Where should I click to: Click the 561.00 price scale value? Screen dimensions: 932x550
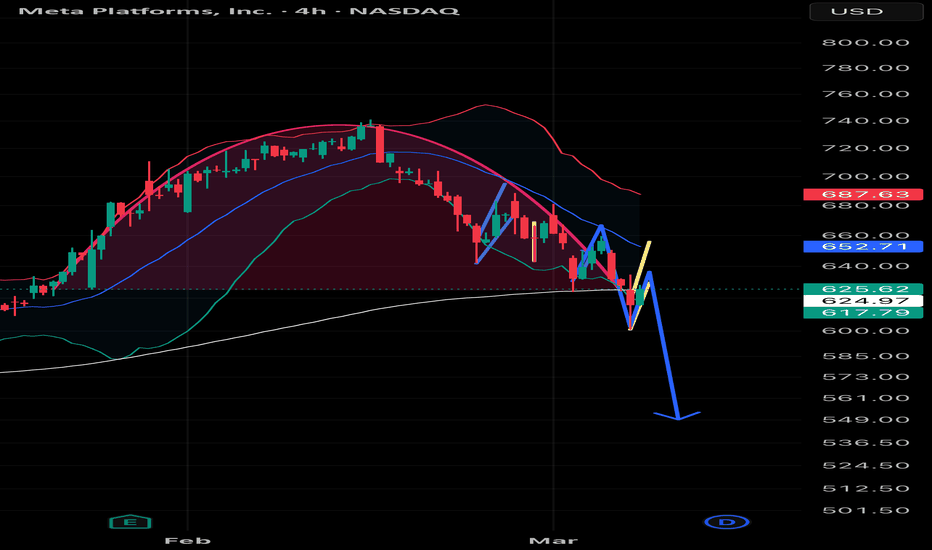tap(865, 398)
